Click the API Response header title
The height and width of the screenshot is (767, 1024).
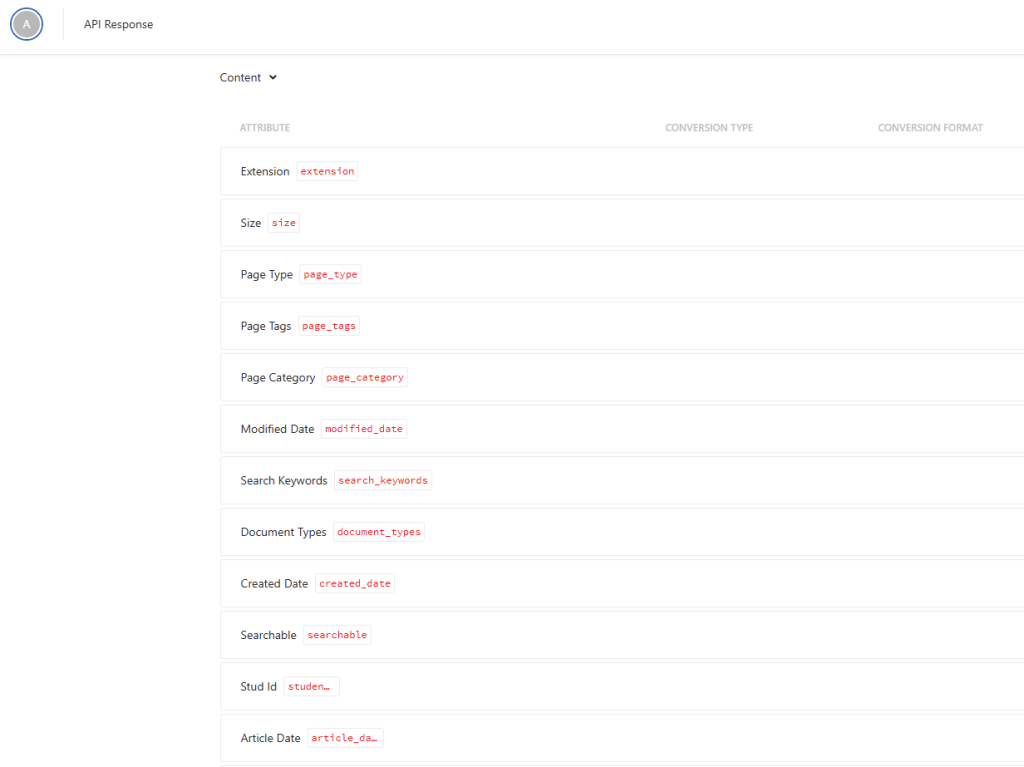pyautogui.click(x=118, y=24)
